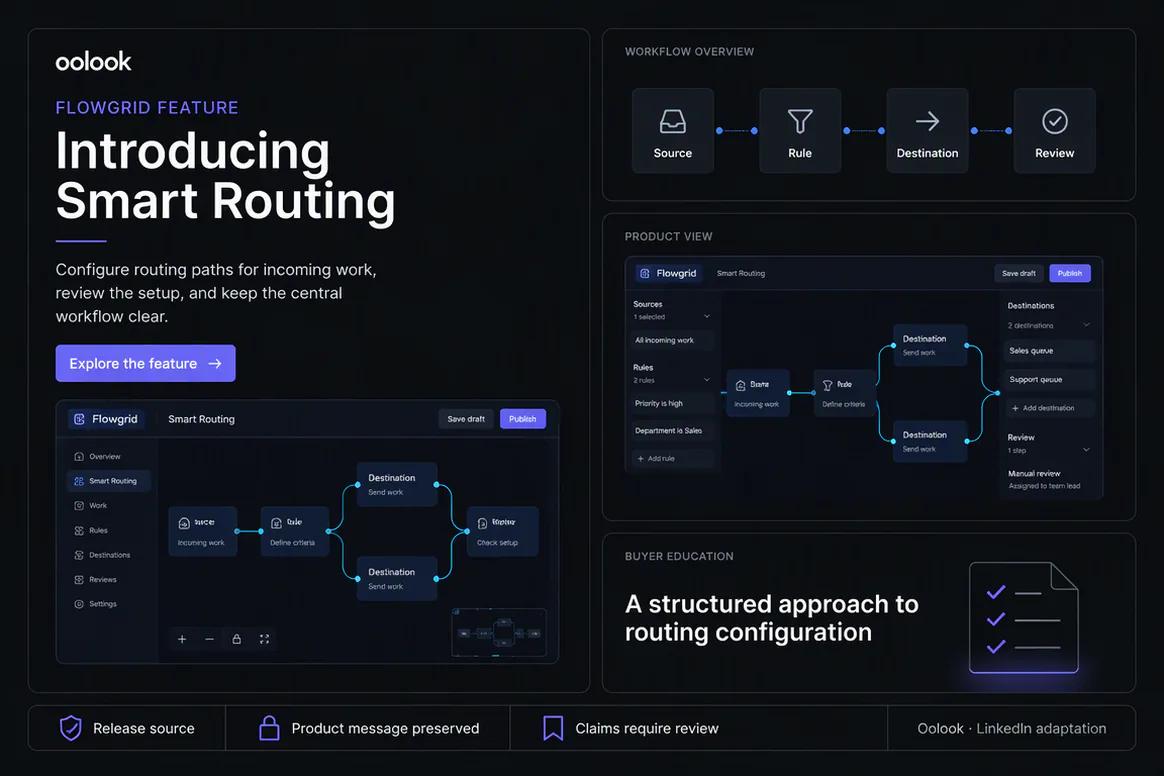Screen dimensions: 1164x776
Task: Click the Flowgrid logo in the lower-left app preview
Action: point(107,419)
